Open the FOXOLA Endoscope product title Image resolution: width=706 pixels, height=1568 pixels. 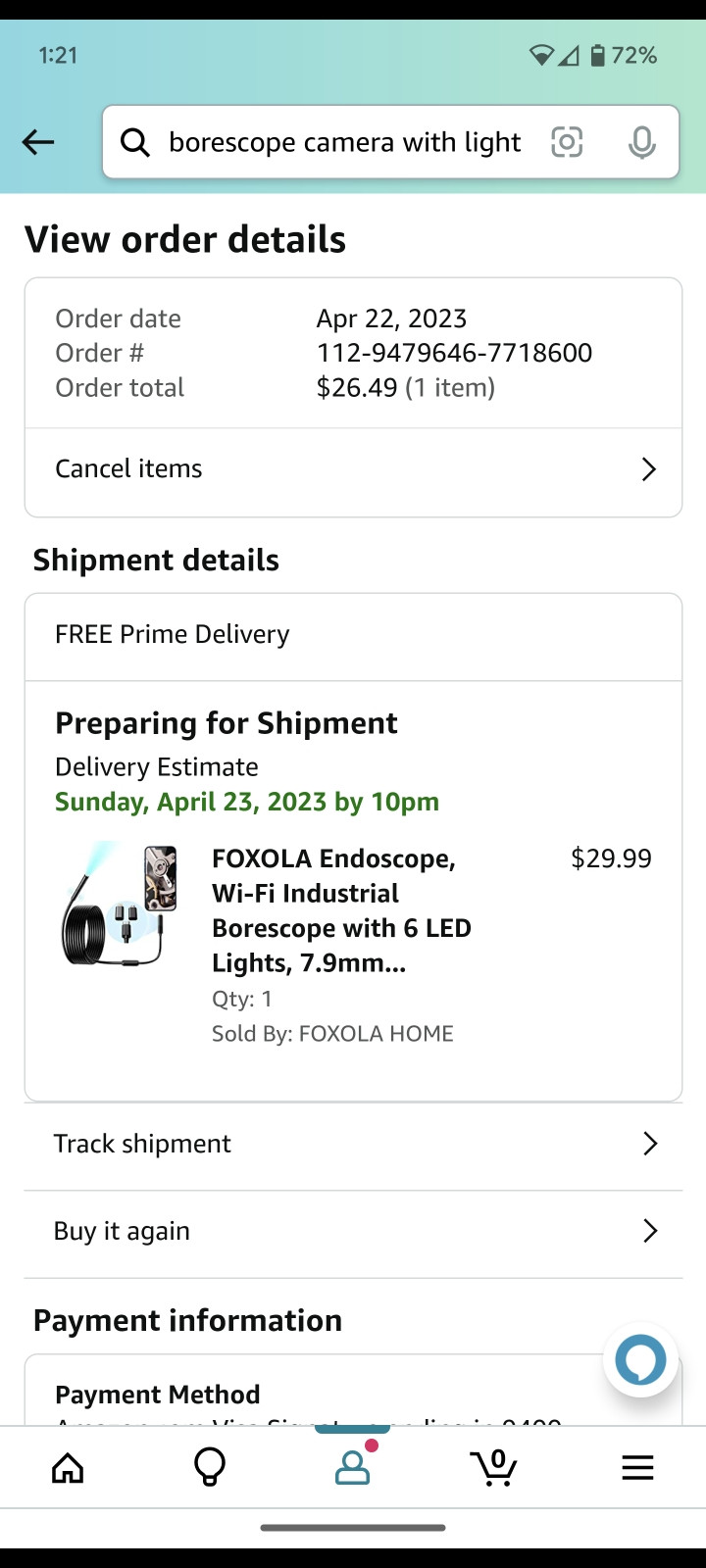pyautogui.click(x=341, y=910)
